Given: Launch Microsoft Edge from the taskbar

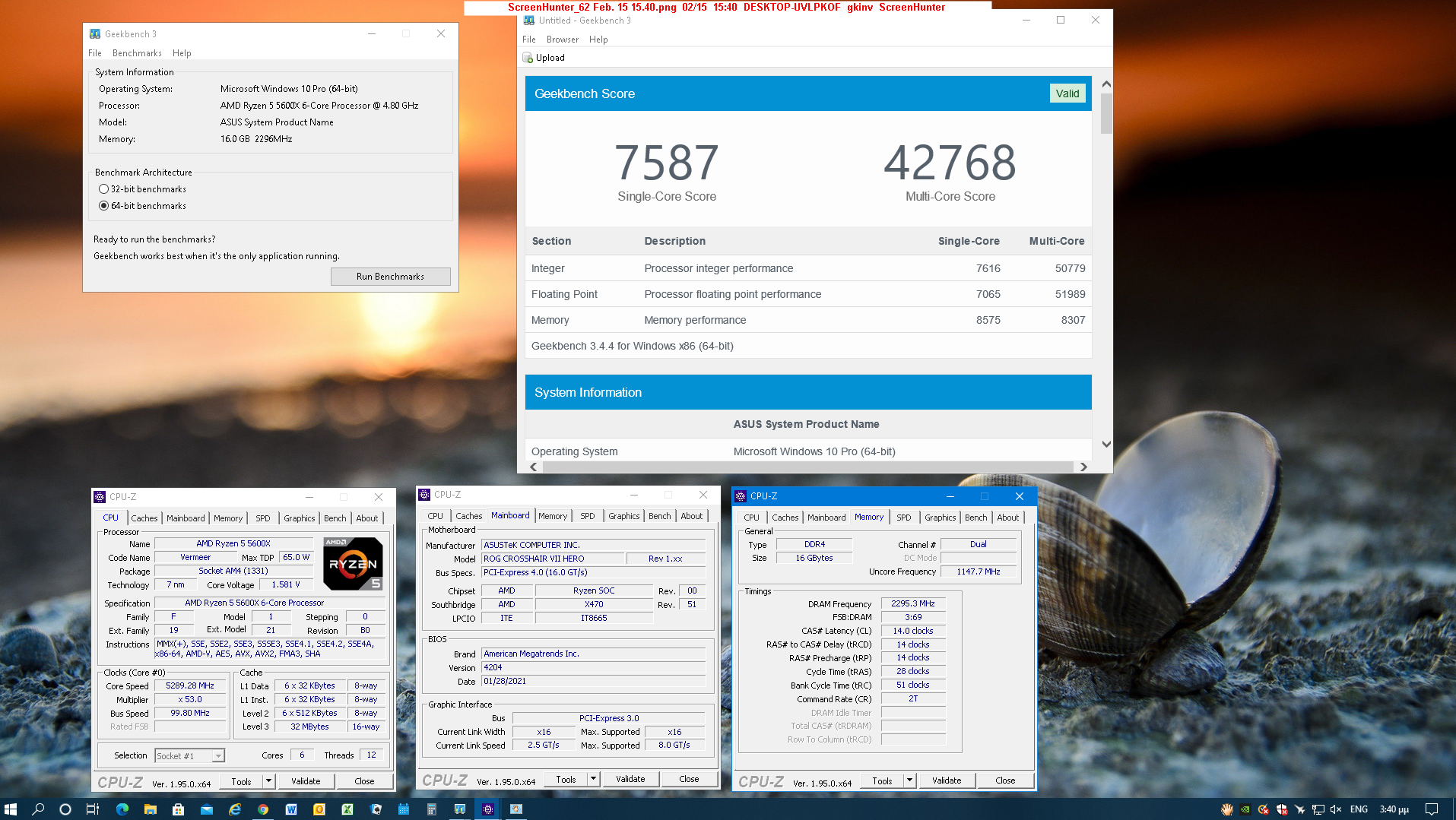Looking at the screenshot, I should [122, 809].
